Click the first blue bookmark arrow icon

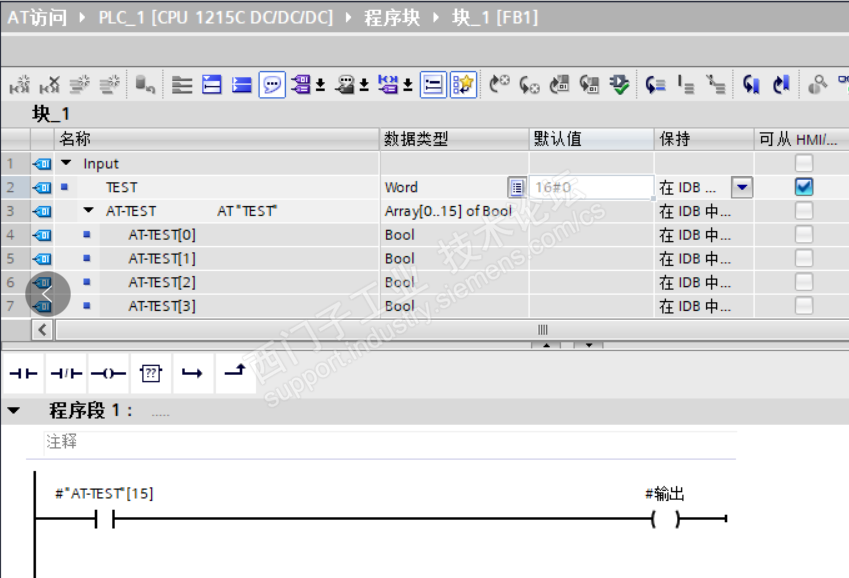pyautogui.click(x=751, y=85)
